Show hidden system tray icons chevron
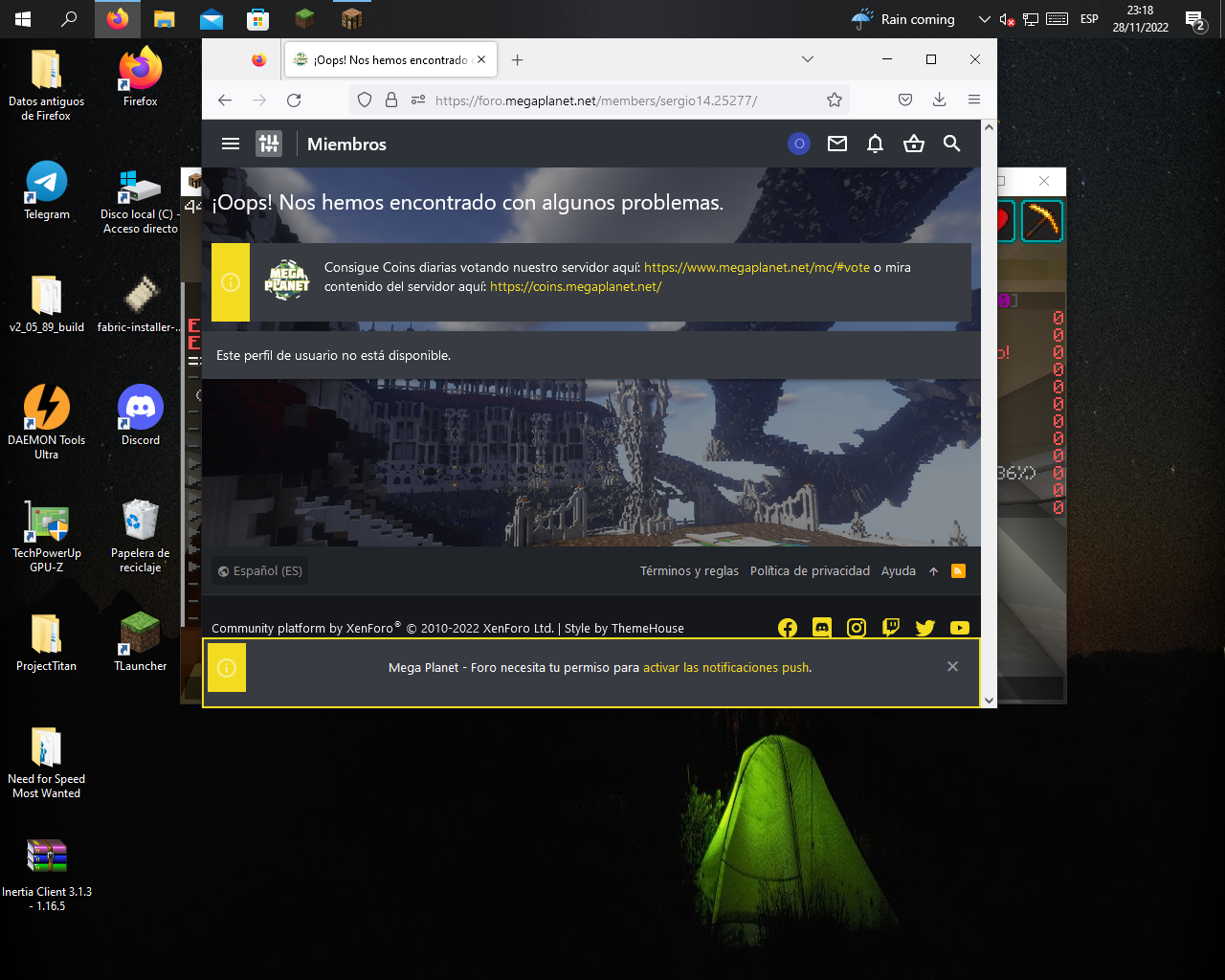This screenshot has width=1225, height=980. [x=984, y=19]
